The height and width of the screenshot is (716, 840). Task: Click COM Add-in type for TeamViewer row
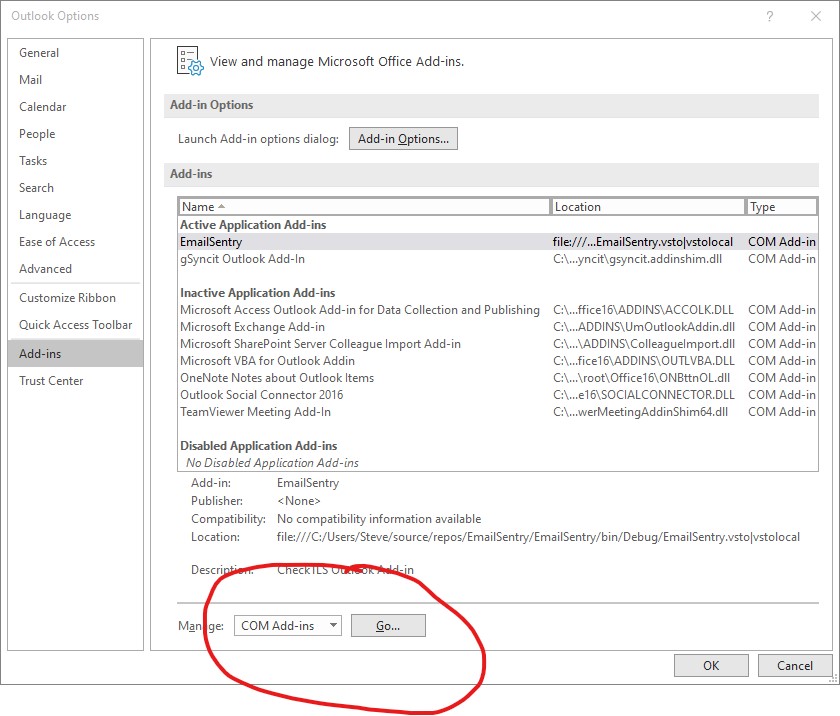click(782, 412)
